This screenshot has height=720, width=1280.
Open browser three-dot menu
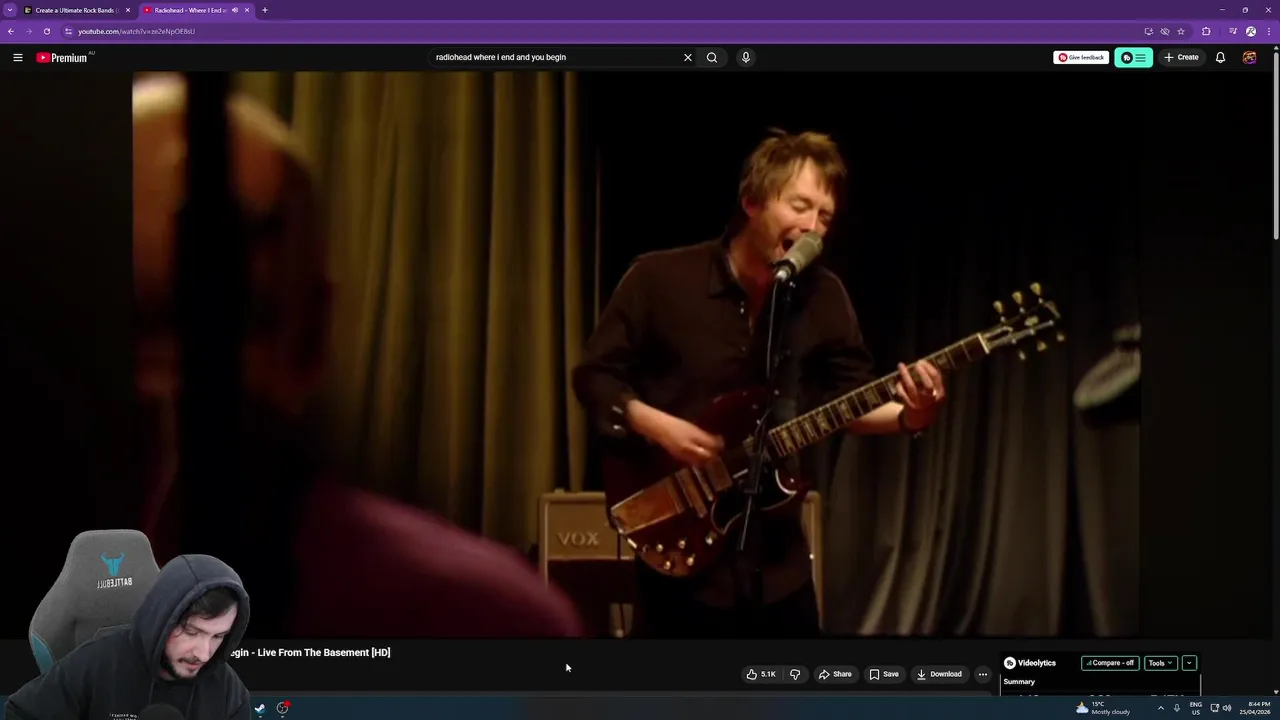click(1269, 31)
